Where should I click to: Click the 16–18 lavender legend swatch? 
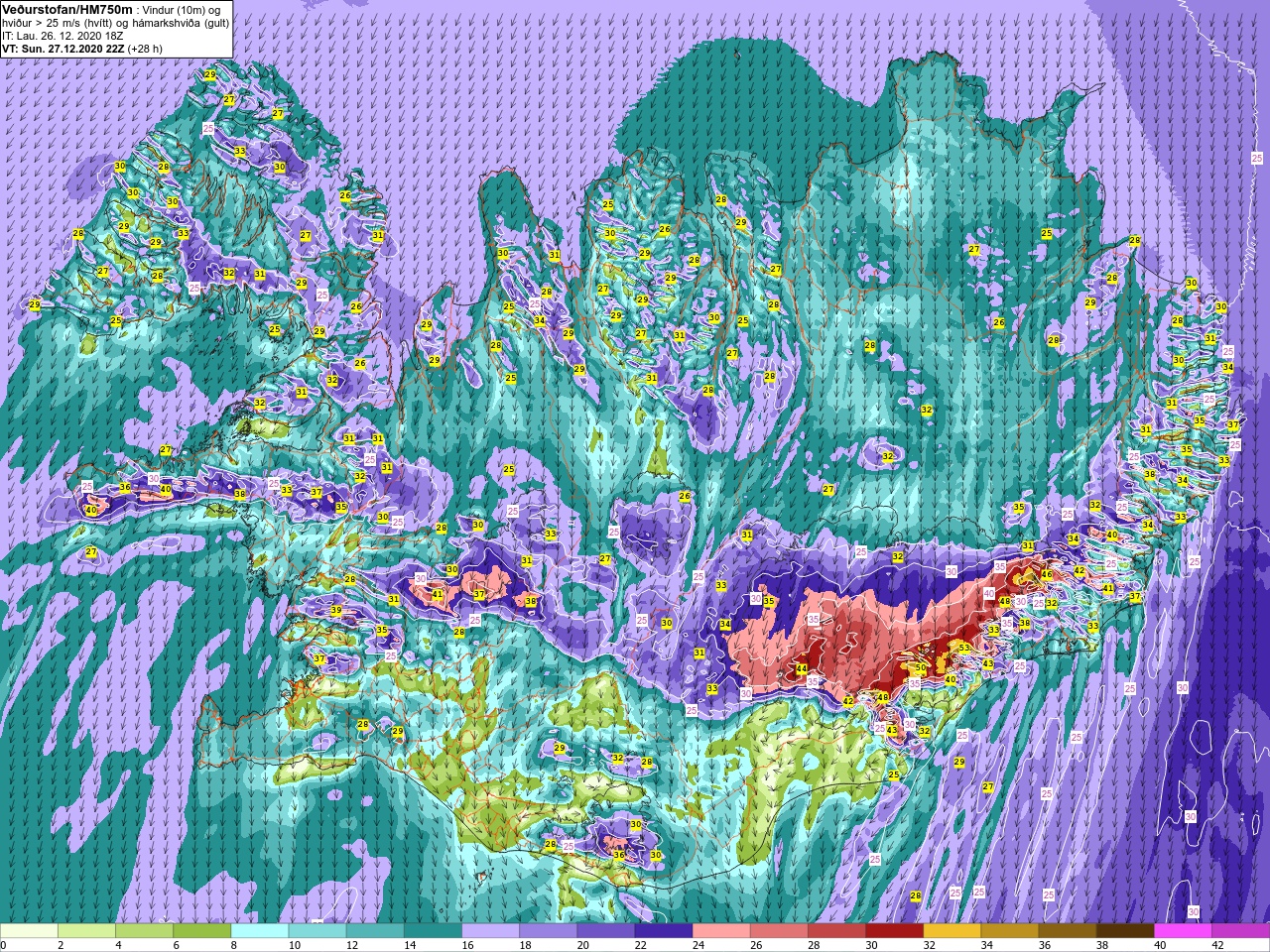coord(490,932)
